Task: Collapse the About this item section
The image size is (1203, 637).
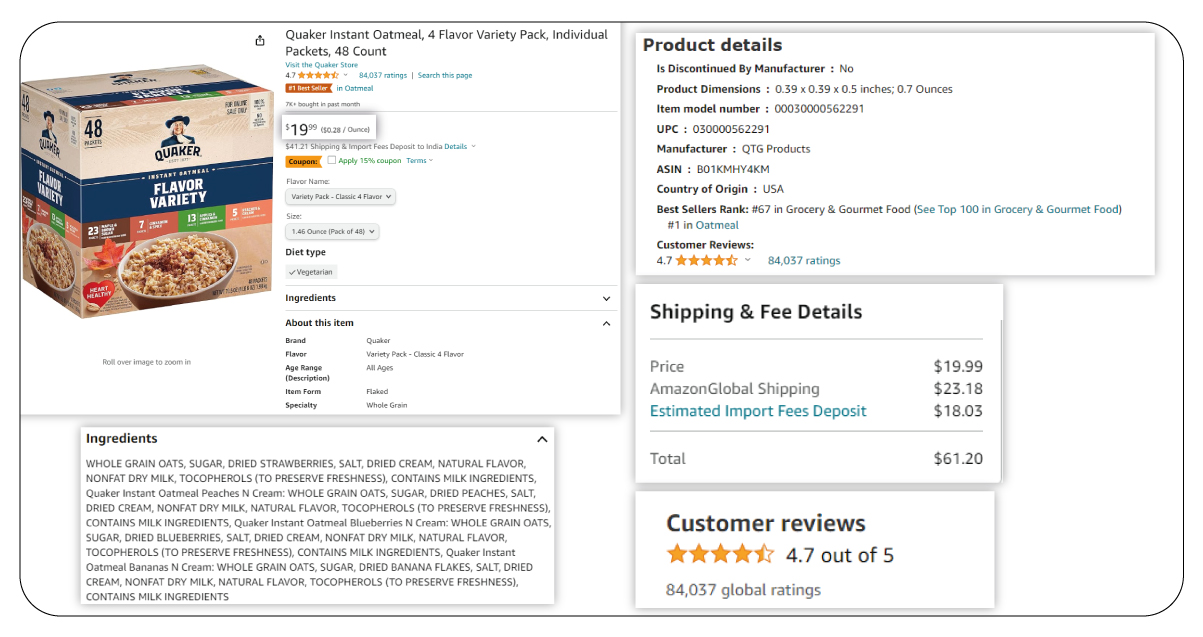Action: click(606, 323)
